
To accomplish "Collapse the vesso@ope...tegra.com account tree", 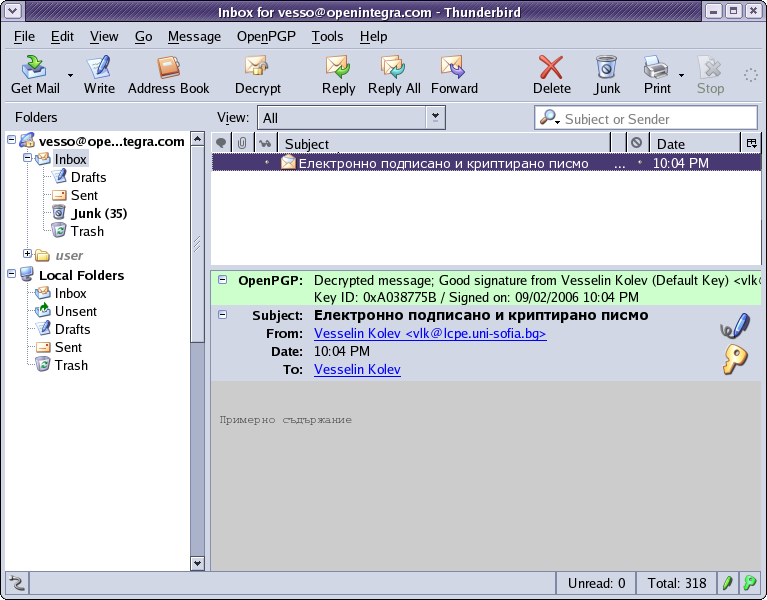I will [11, 140].
